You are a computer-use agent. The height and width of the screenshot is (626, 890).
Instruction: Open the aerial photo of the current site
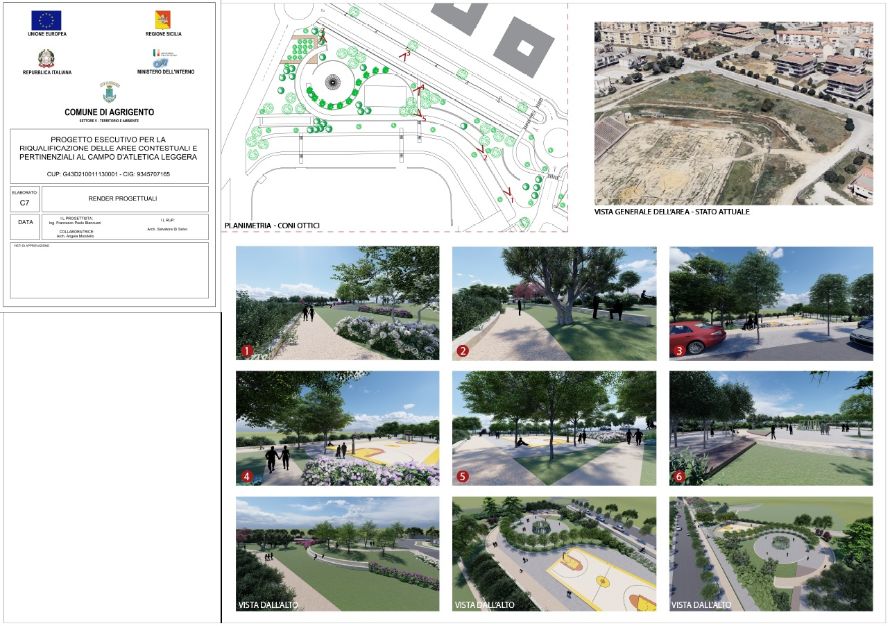tap(733, 112)
